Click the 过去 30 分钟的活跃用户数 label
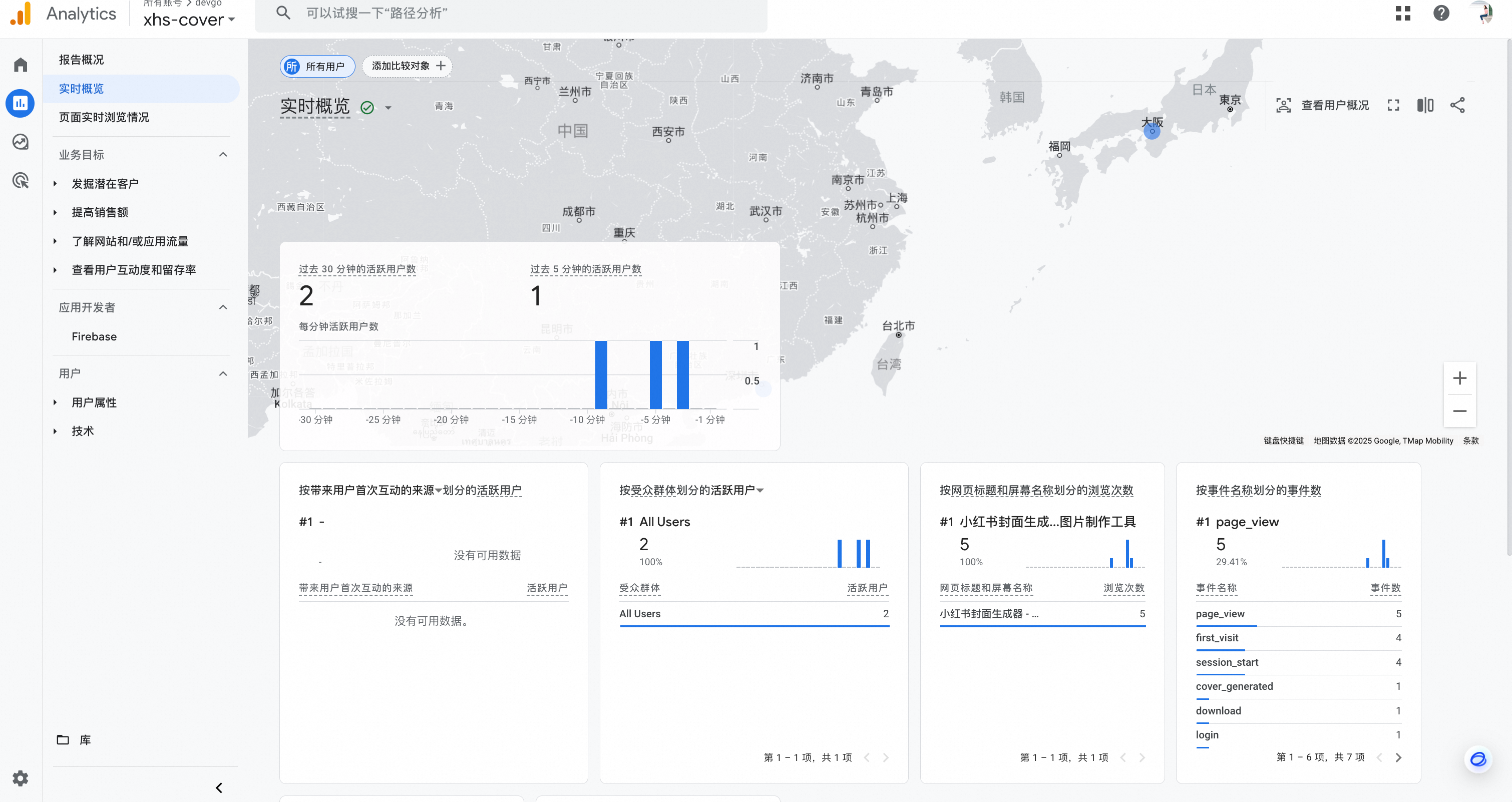Image resolution: width=1512 pixels, height=802 pixels. 357,269
